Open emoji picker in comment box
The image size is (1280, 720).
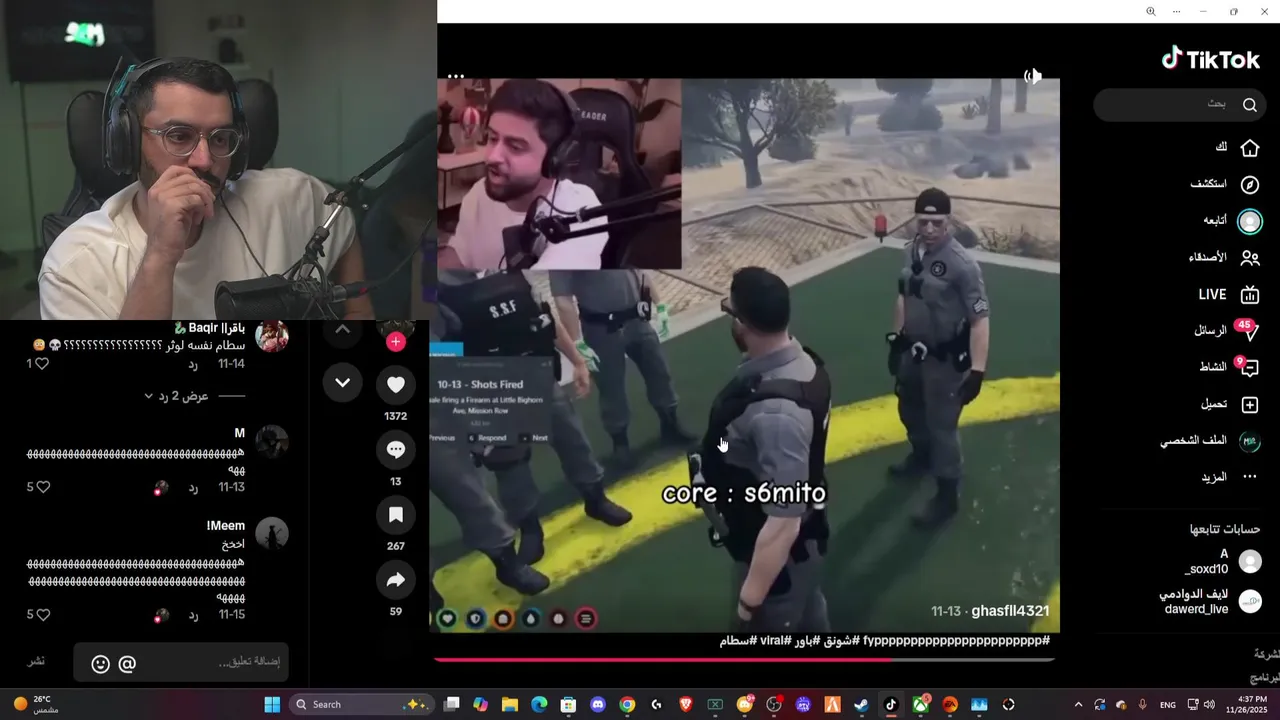pos(100,663)
